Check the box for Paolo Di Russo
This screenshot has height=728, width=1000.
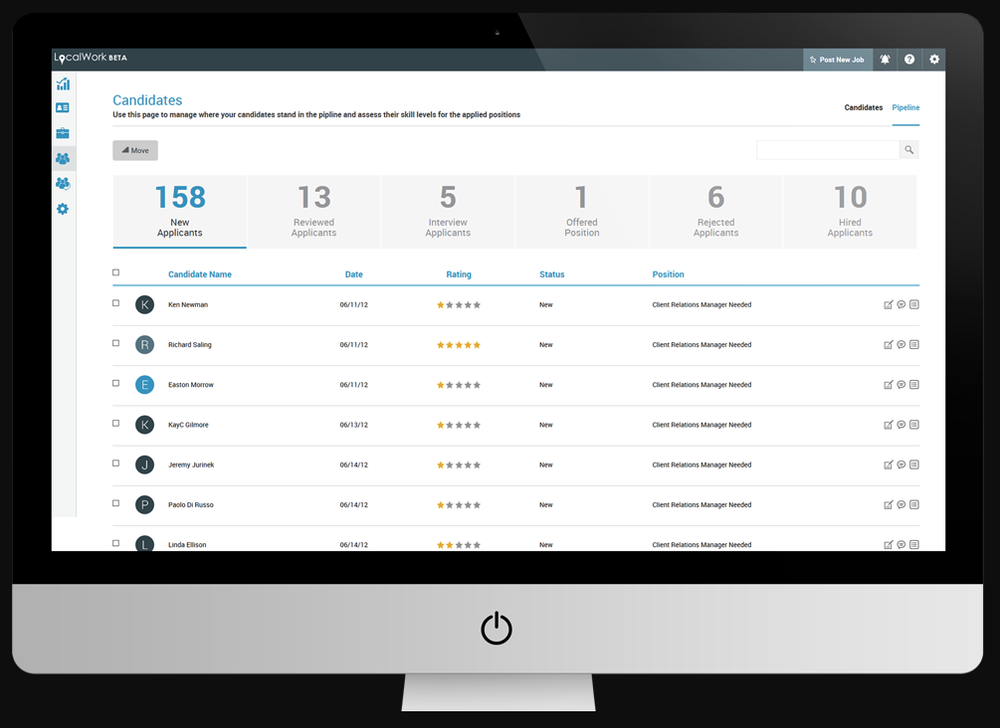coord(116,504)
